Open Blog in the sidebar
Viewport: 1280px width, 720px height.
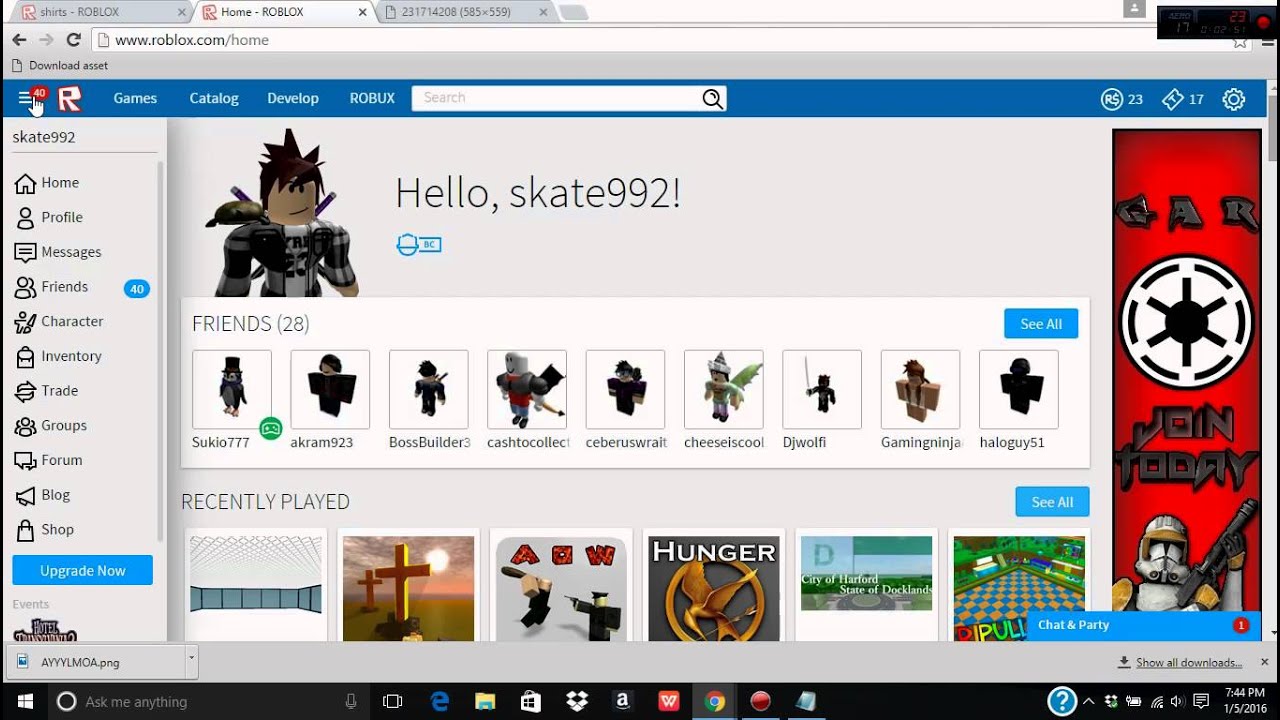(x=42, y=495)
